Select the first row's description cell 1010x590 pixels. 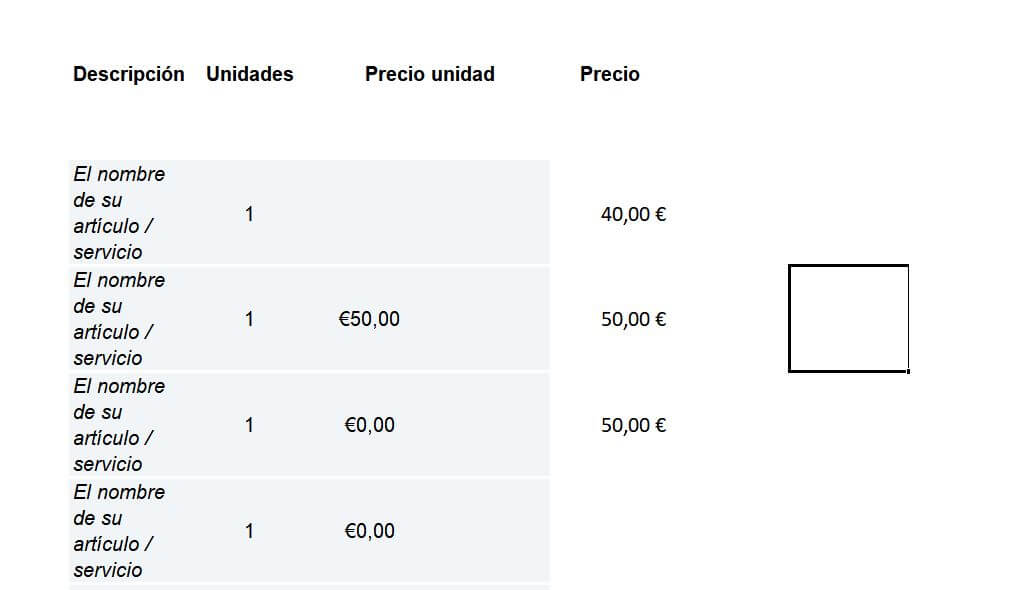point(119,213)
